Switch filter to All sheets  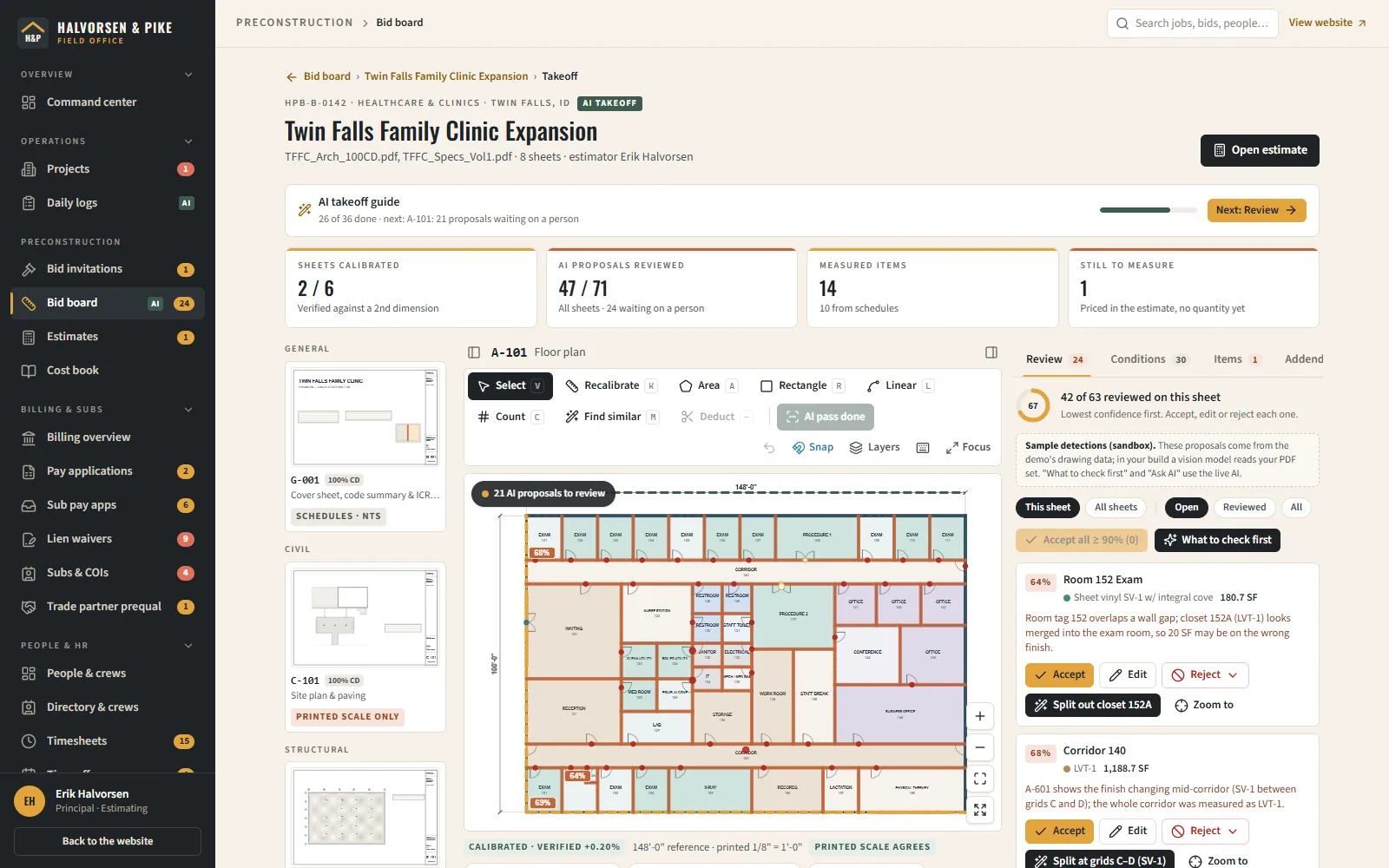pyautogui.click(x=1116, y=508)
